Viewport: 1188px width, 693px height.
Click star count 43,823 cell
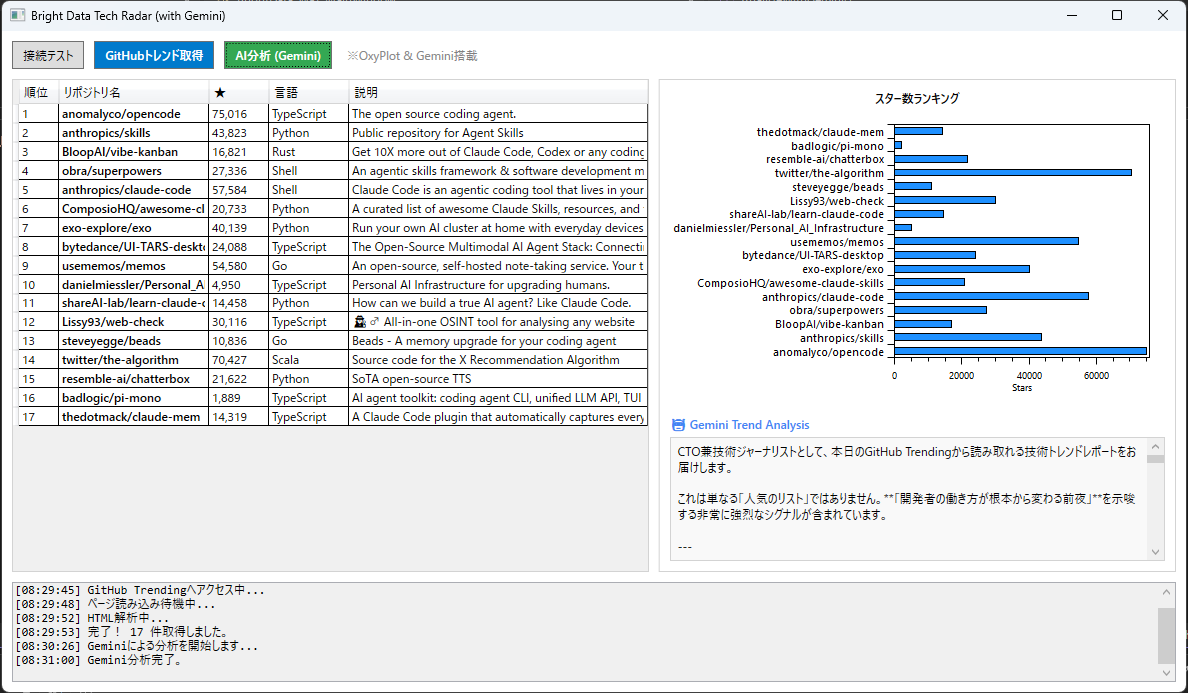click(x=238, y=133)
